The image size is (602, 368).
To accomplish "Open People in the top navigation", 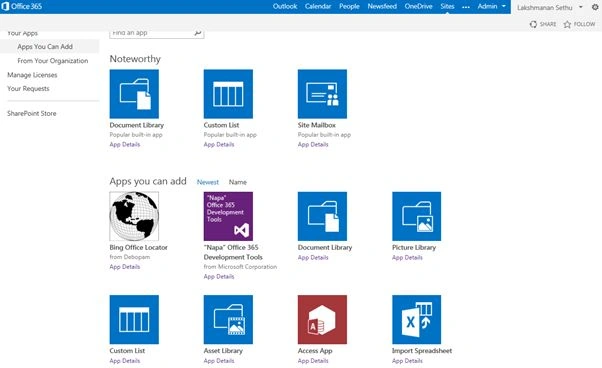I will [x=349, y=6].
